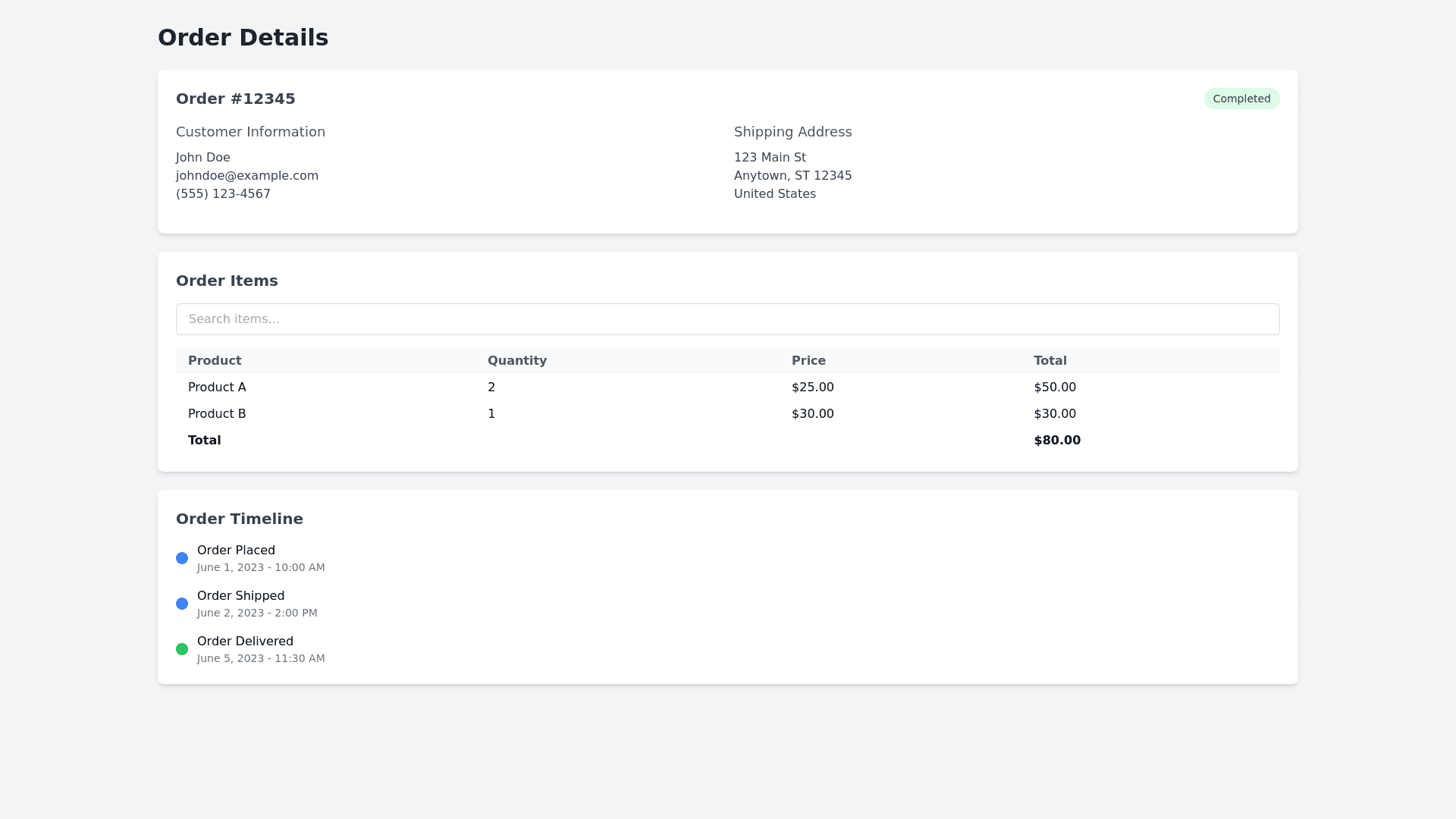Click the Order #12345 heading

click(235, 99)
